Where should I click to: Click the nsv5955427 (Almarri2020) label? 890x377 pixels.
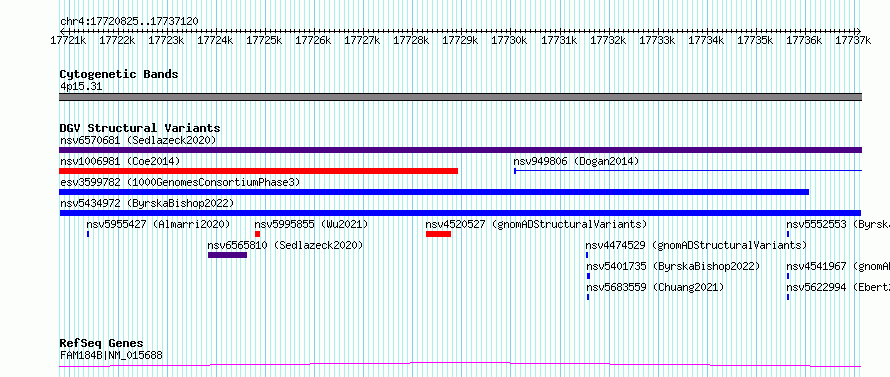point(158,224)
